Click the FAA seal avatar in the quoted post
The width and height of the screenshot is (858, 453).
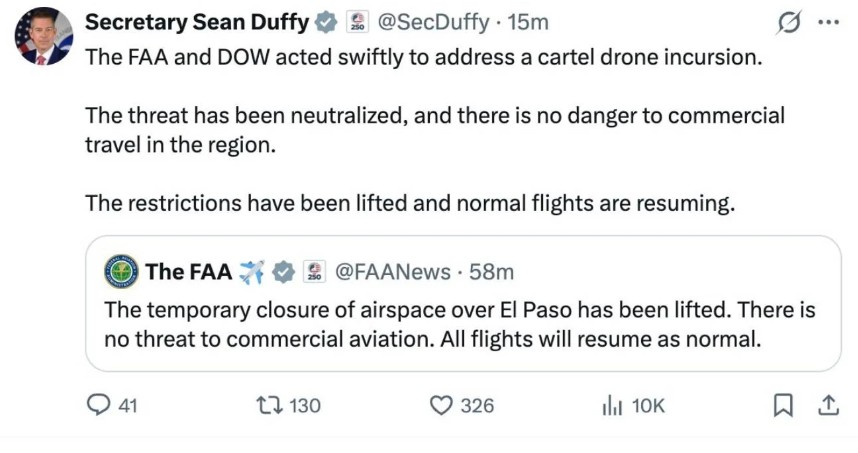click(122, 271)
